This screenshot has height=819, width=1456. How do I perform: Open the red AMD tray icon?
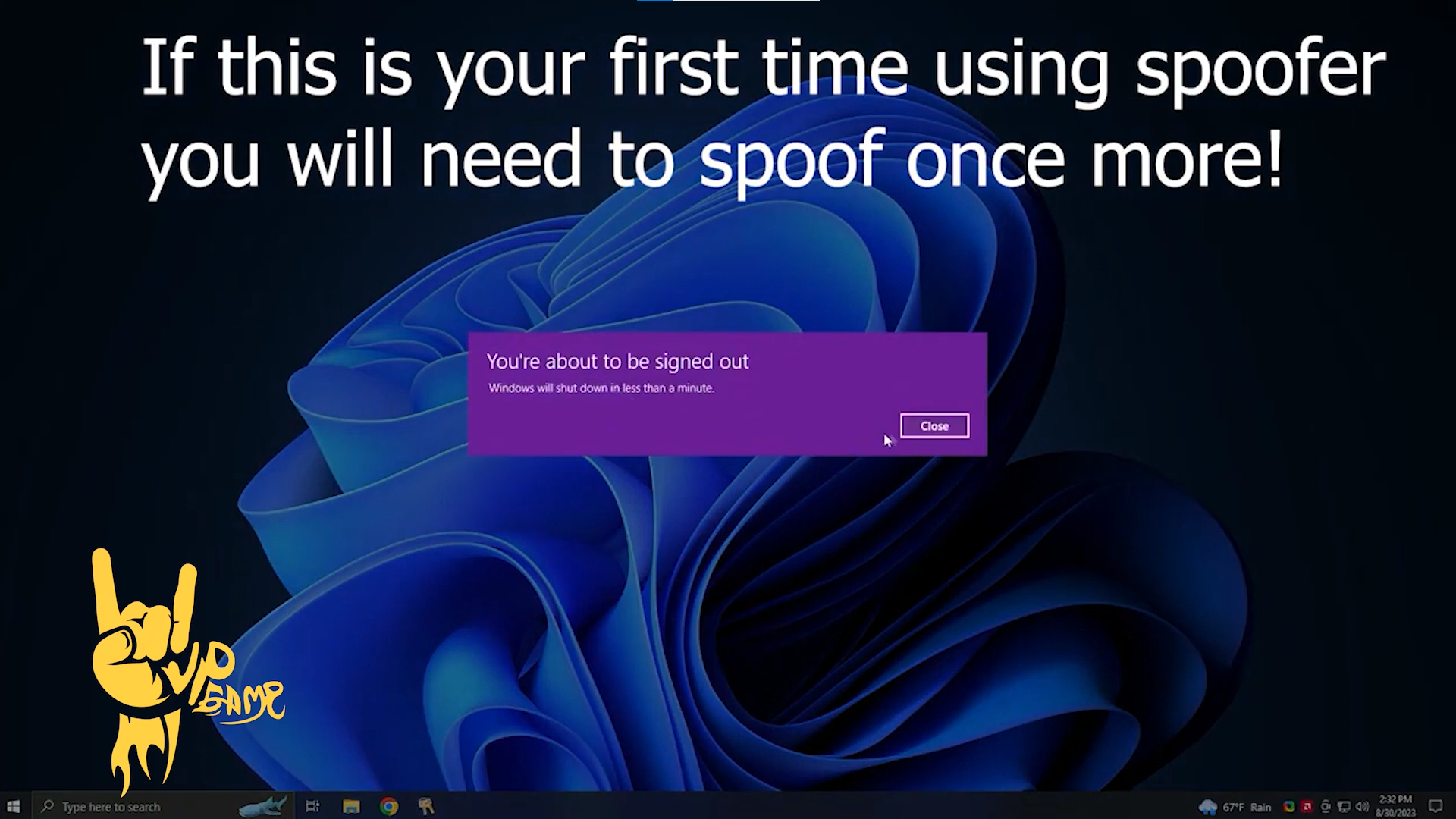pos(1307,807)
